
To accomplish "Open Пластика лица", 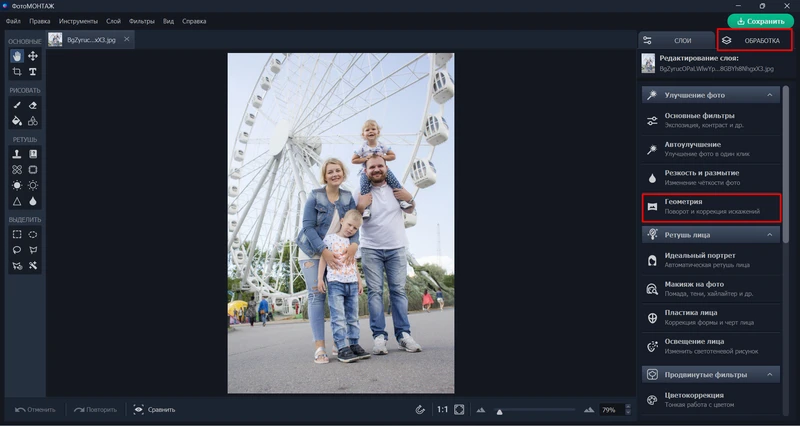I will [x=711, y=317].
